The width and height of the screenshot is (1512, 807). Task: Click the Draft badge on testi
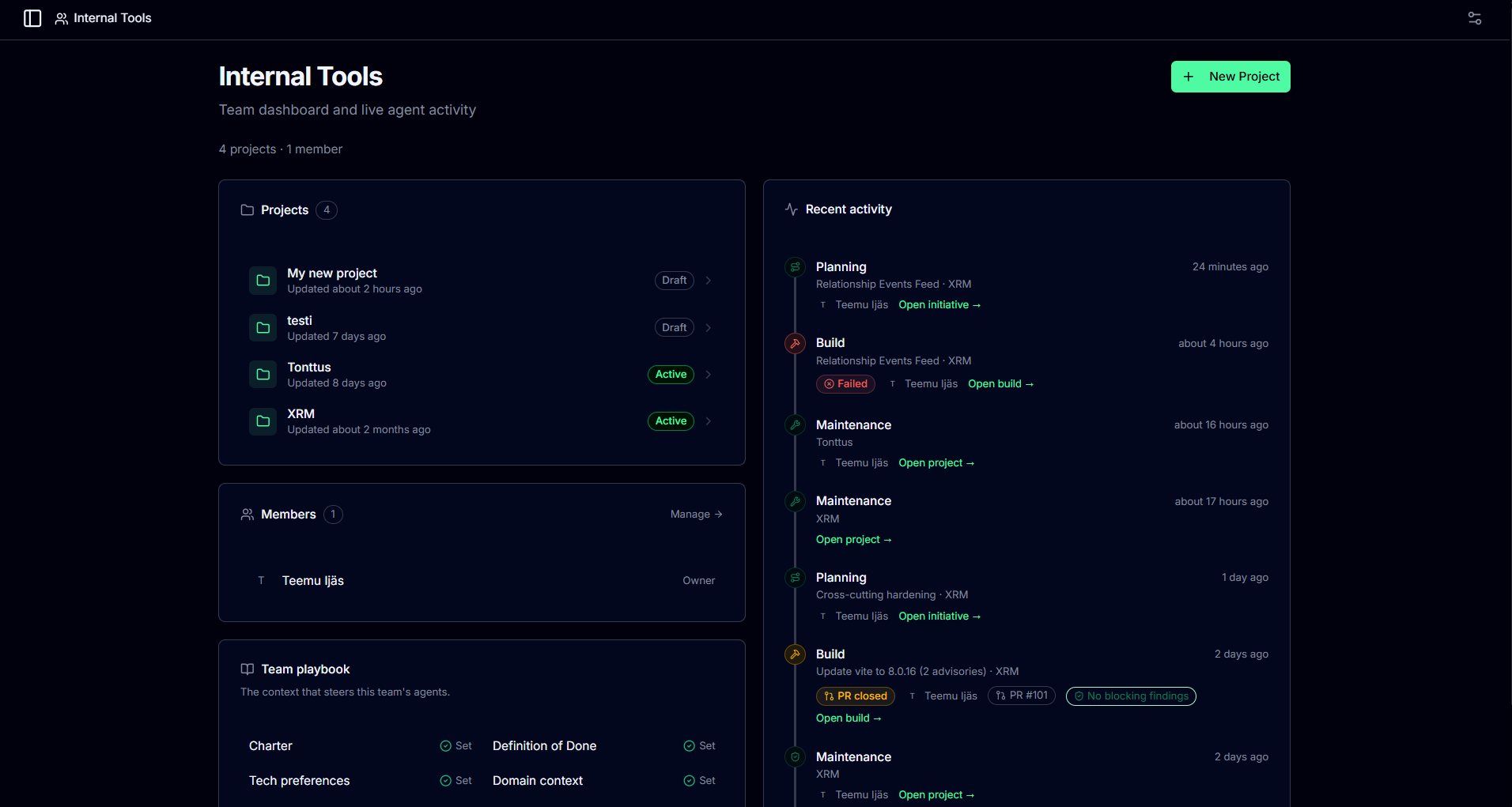675,327
